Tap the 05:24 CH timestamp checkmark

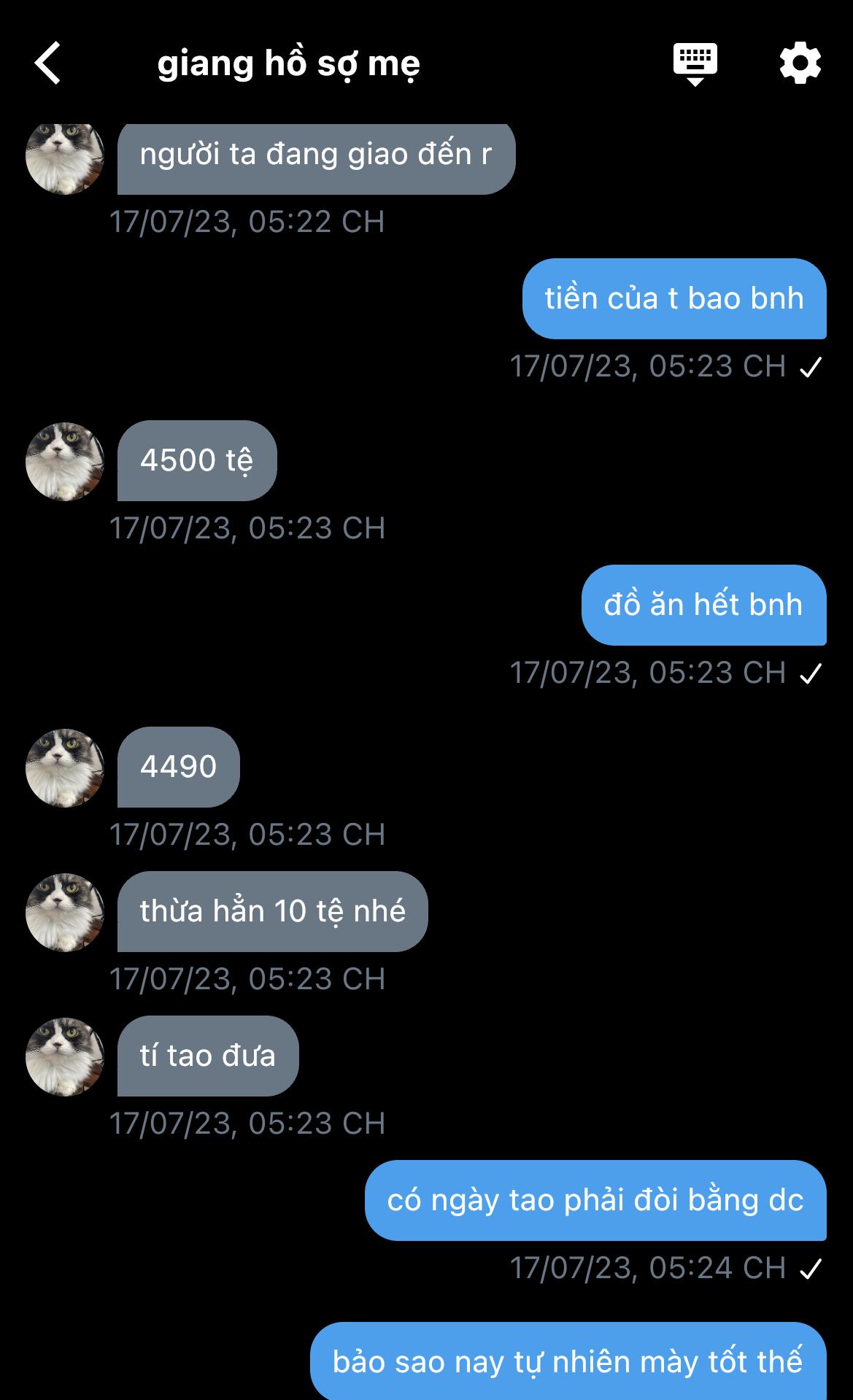coord(811,1269)
